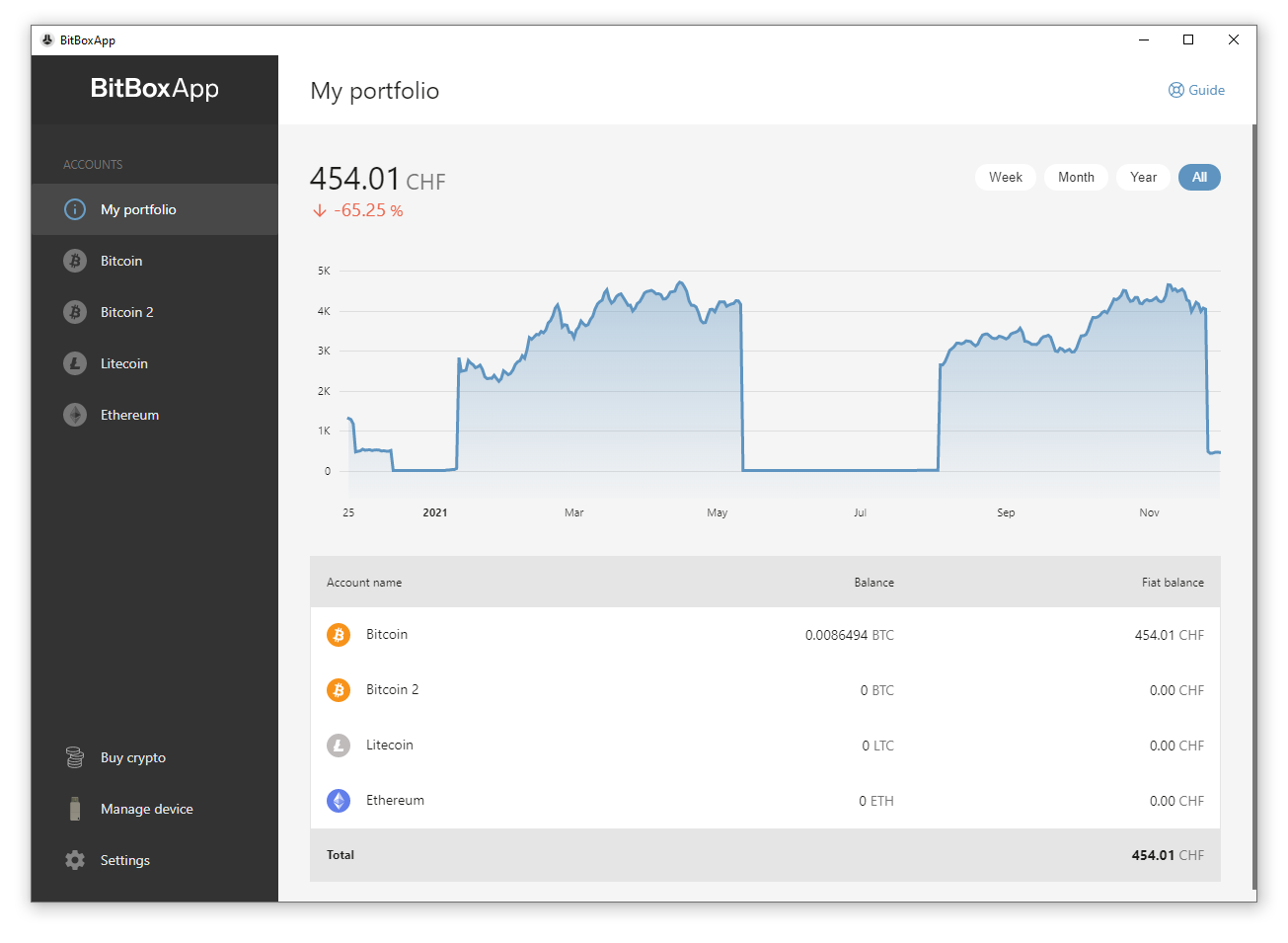Show the Year chart range
The height and width of the screenshot is (943, 1288).
pos(1143,178)
